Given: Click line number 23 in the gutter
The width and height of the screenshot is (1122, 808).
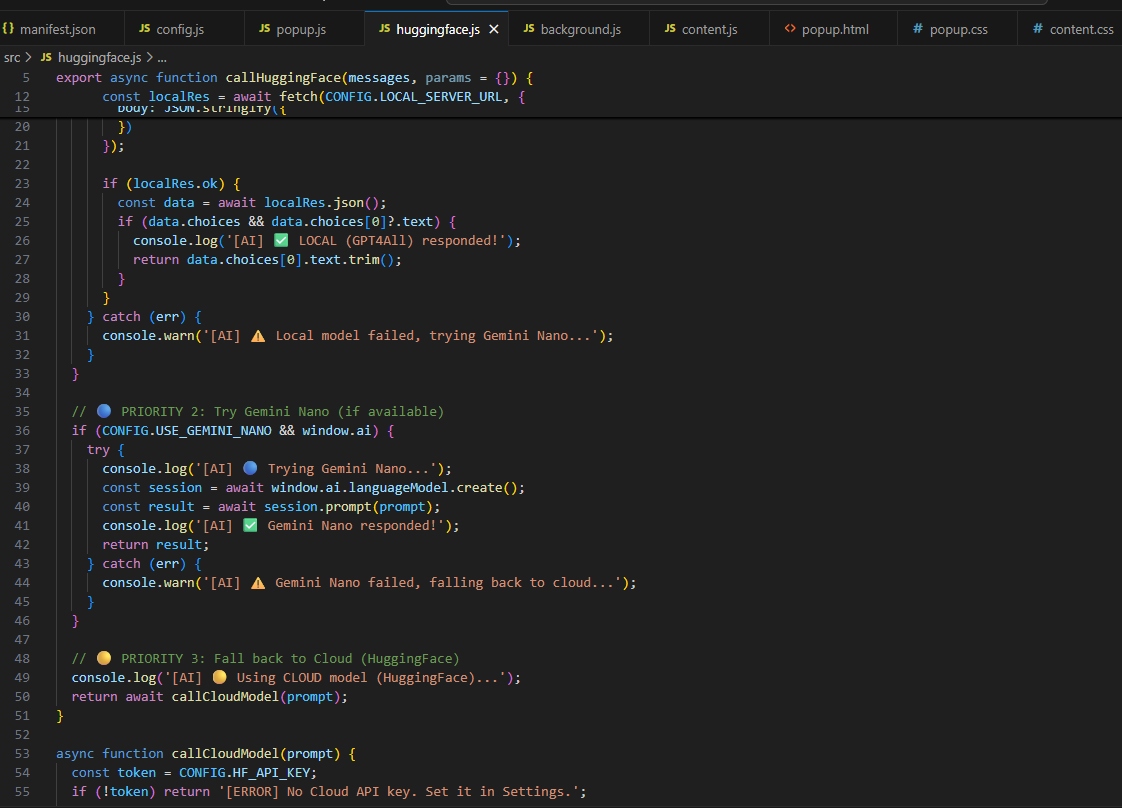Looking at the screenshot, I should 22,184.
